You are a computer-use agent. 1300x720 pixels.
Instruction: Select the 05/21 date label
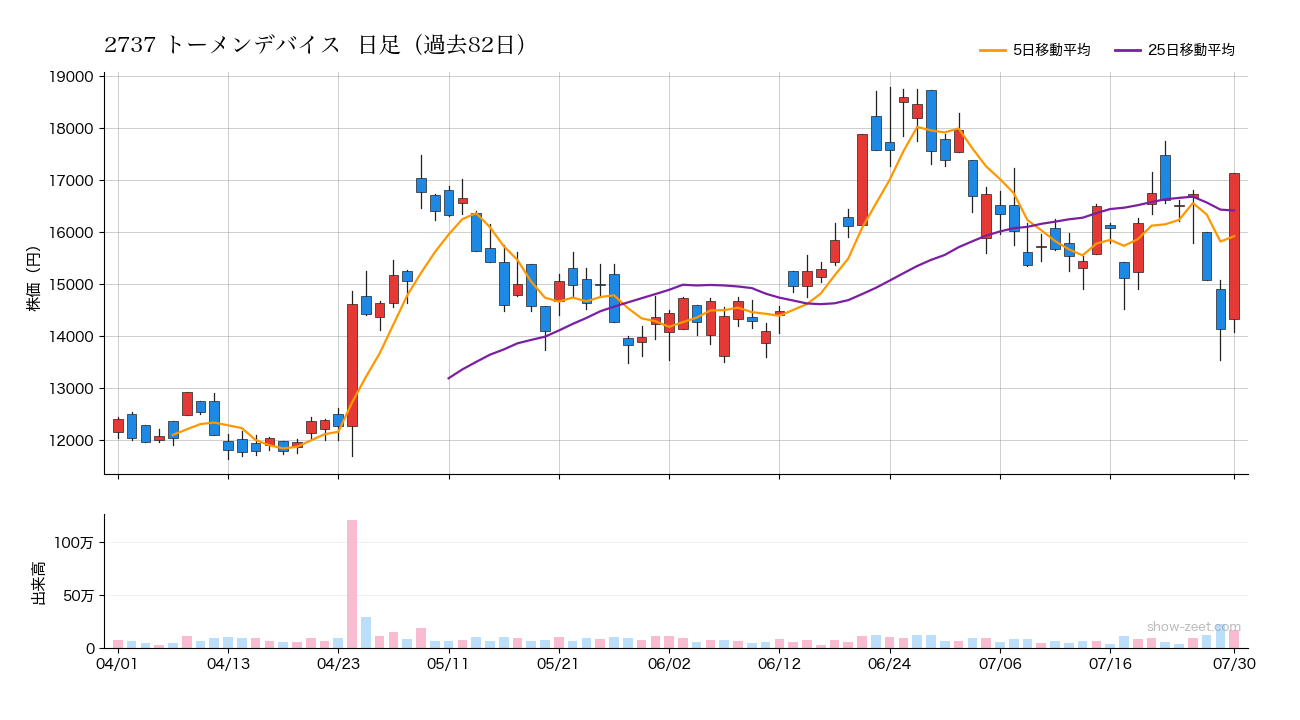[x=558, y=664]
